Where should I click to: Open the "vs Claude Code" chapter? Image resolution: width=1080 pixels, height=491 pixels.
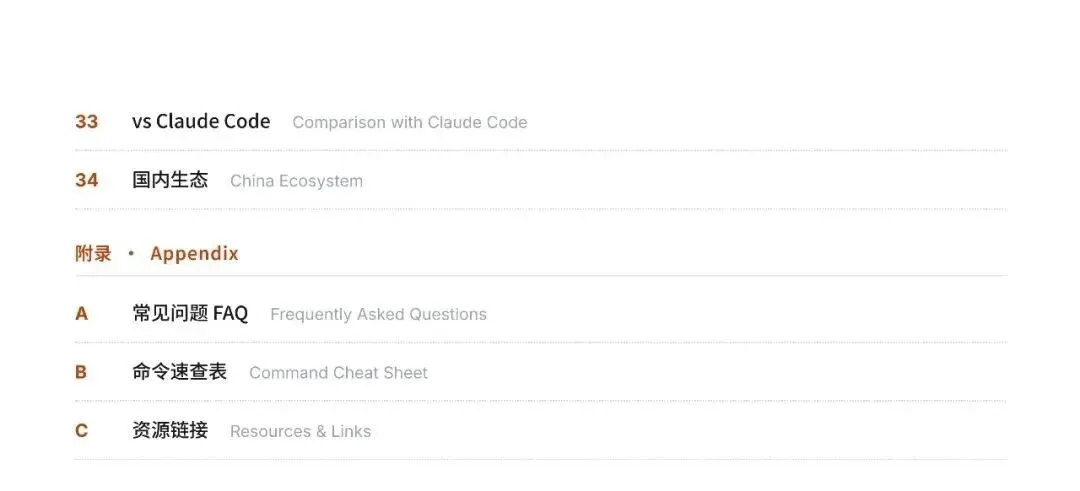tap(201, 121)
